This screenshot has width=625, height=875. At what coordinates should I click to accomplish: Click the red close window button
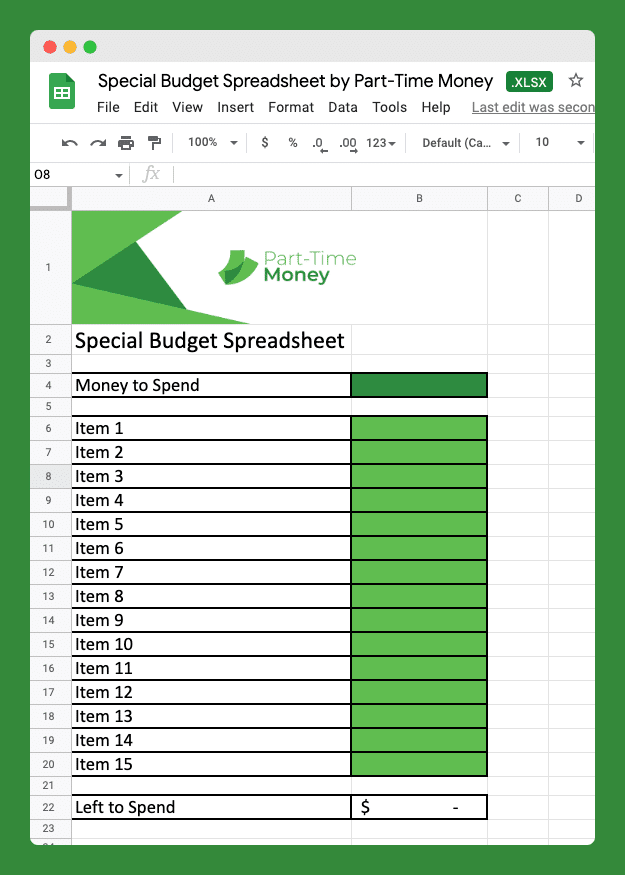[50, 47]
